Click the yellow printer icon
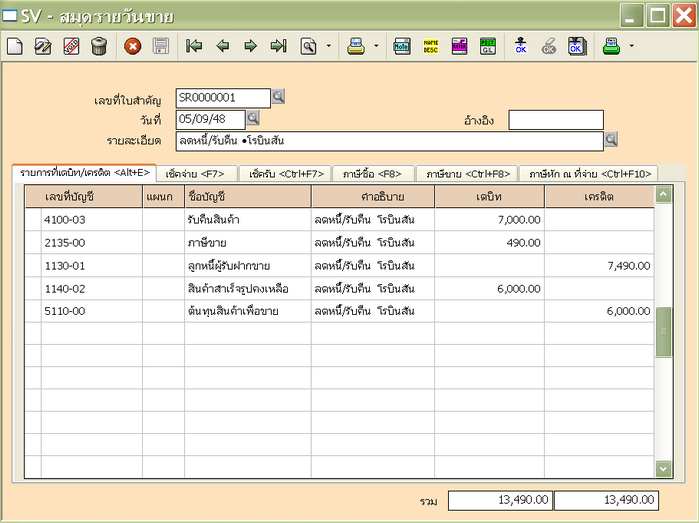 coord(356,46)
